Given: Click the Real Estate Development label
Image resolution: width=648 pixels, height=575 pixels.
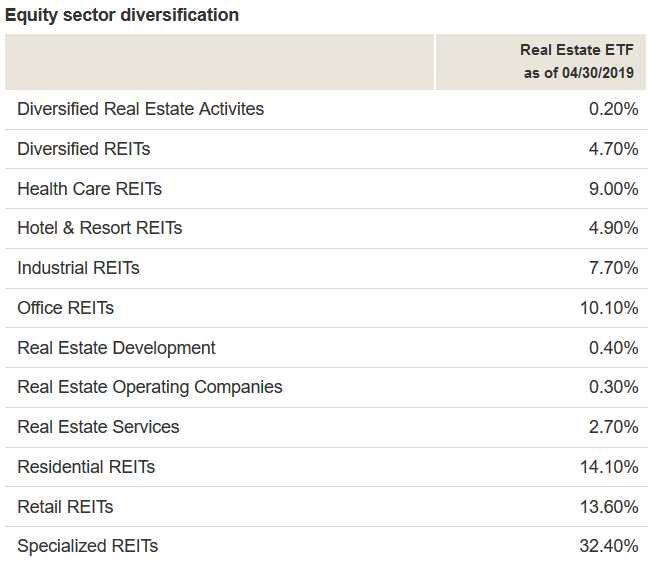Looking at the screenshot, I should (x=116, y=348).
